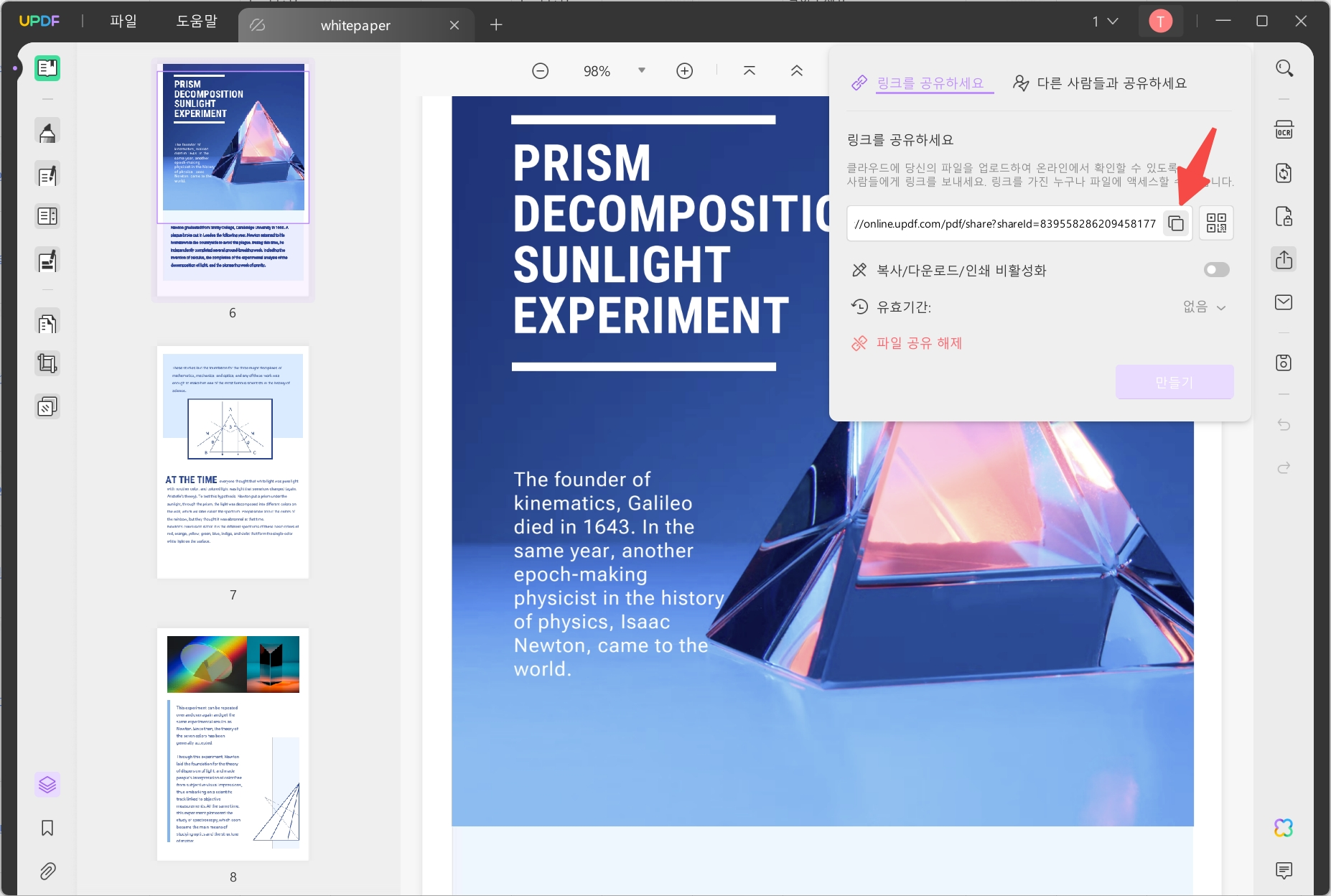
Task: Open the layers panel icon
Action: (x=47, y=784)
